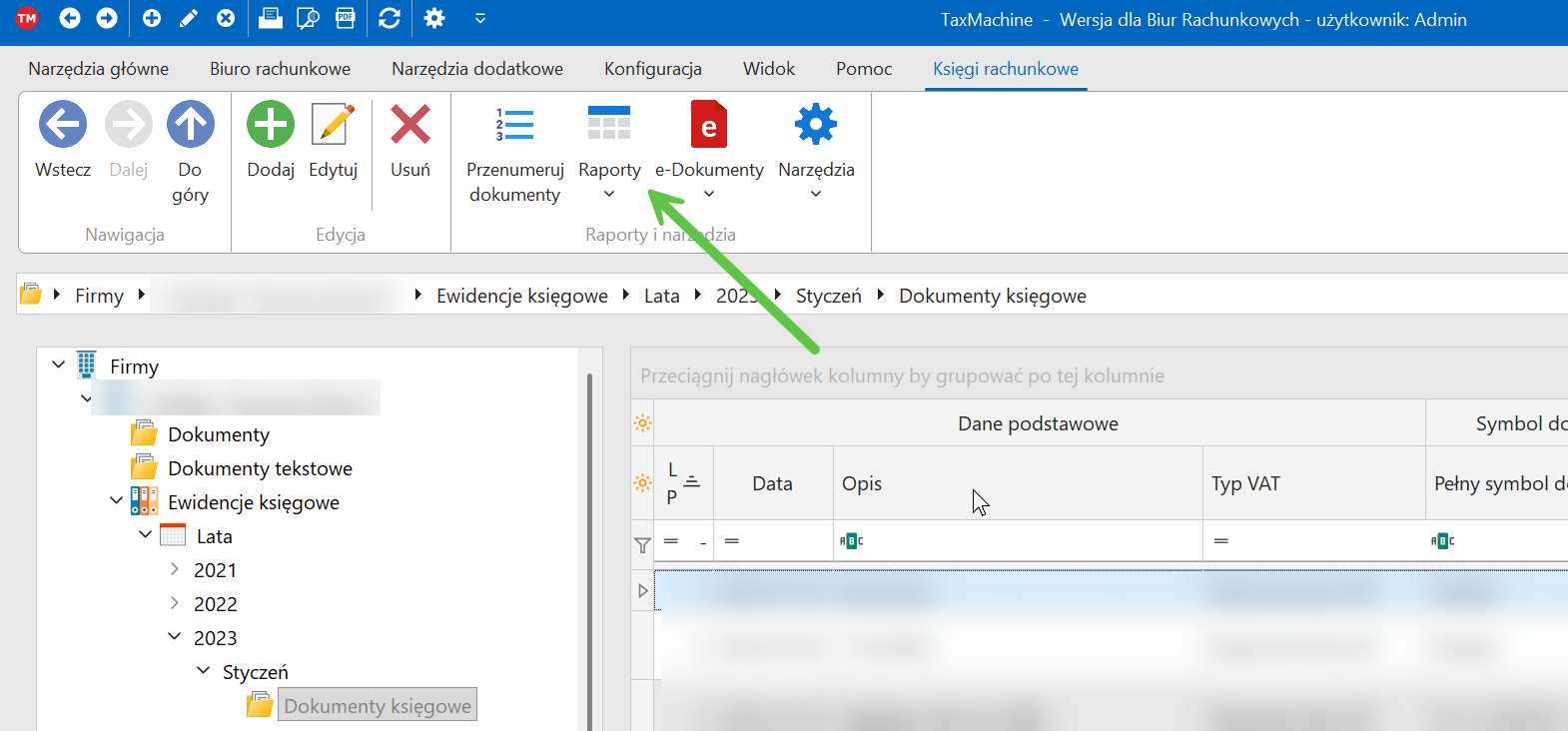Collapse the Ewidencje księgowe tree node
This screenshot has height=731, width=1568.
(x=117, y=501)
